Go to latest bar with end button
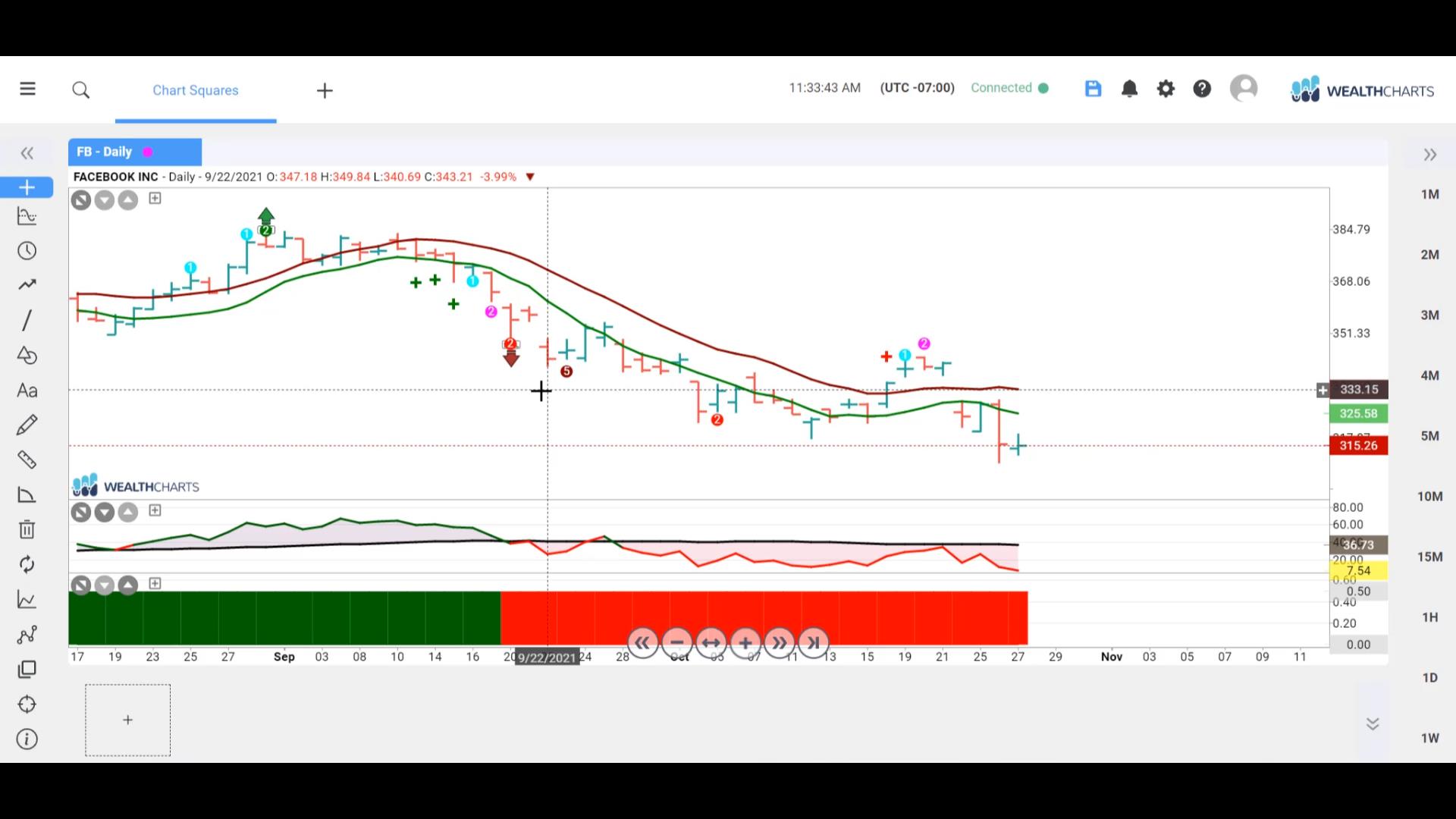1456x819 pixels. (814, 643)
